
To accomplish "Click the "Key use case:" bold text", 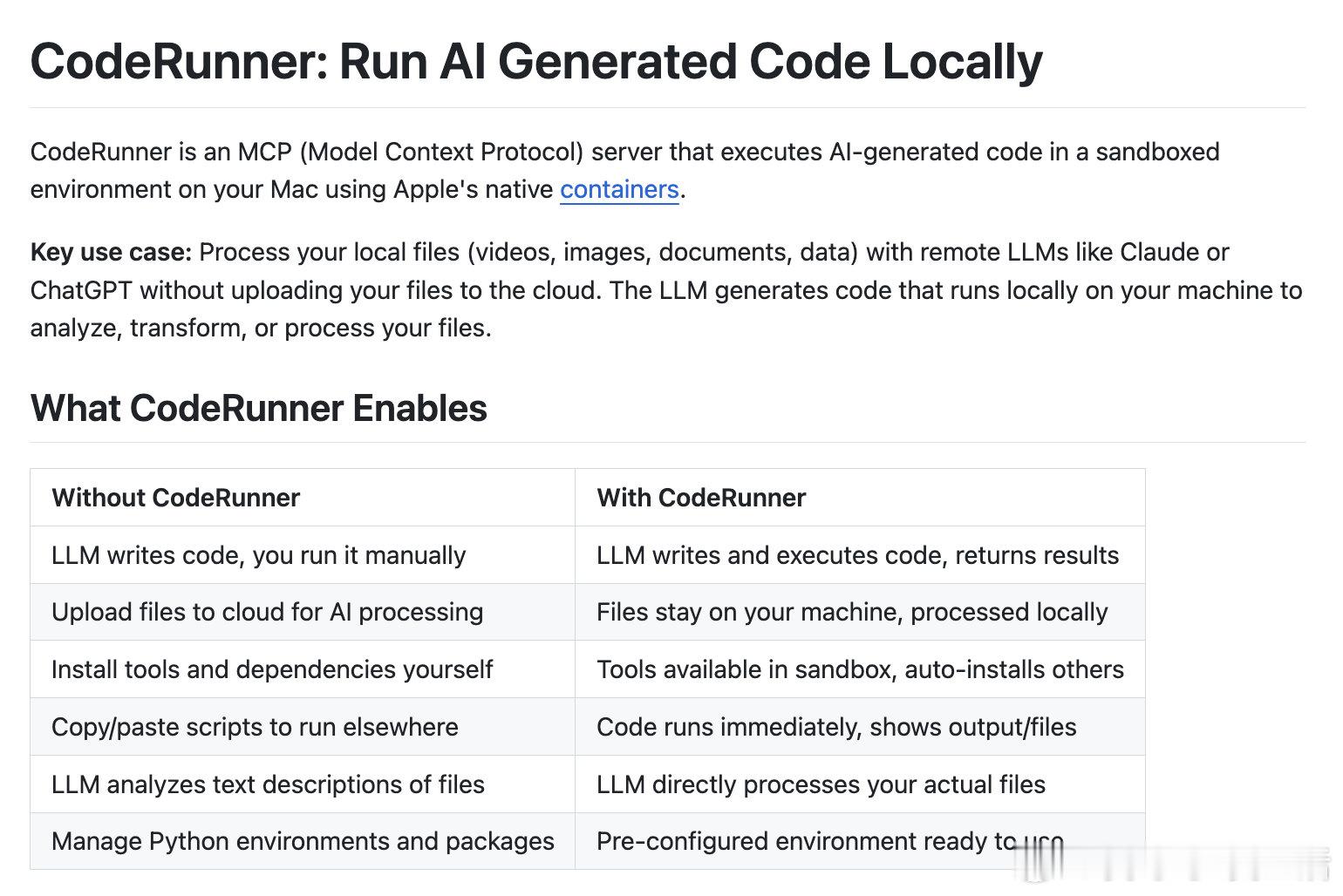I will pyautogui.click(x=111, y=252).
